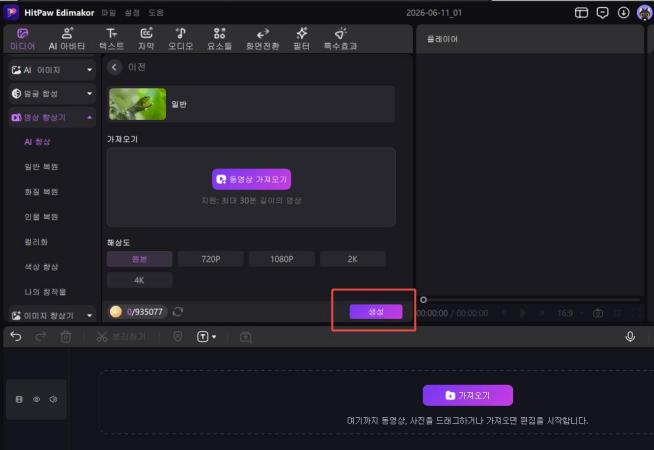Open the feedback message icon in title bar
Image resolution: width=654 pixels, height=450 pixels.
(602, 13)
